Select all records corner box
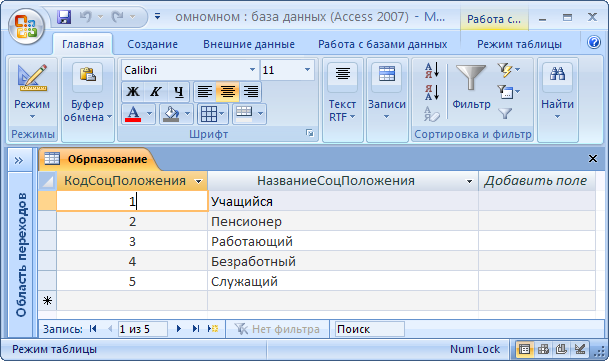The width and height of the screenshot is (609, 361). (x=47, y=181)
